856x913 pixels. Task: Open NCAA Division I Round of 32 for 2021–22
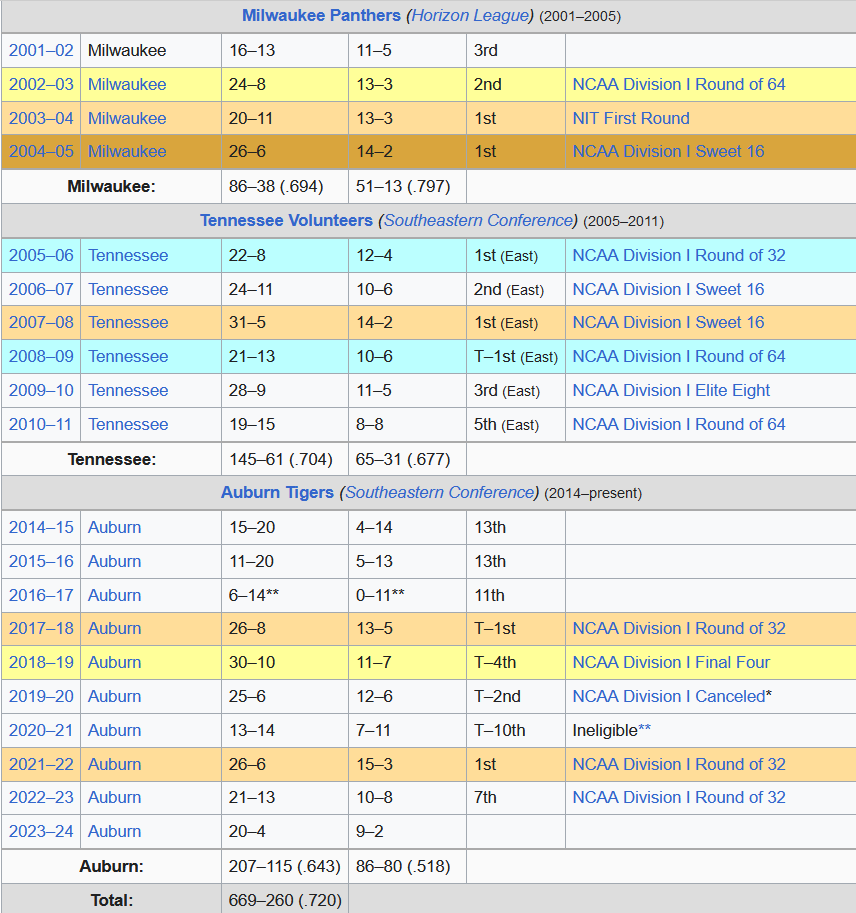(679, 765)
